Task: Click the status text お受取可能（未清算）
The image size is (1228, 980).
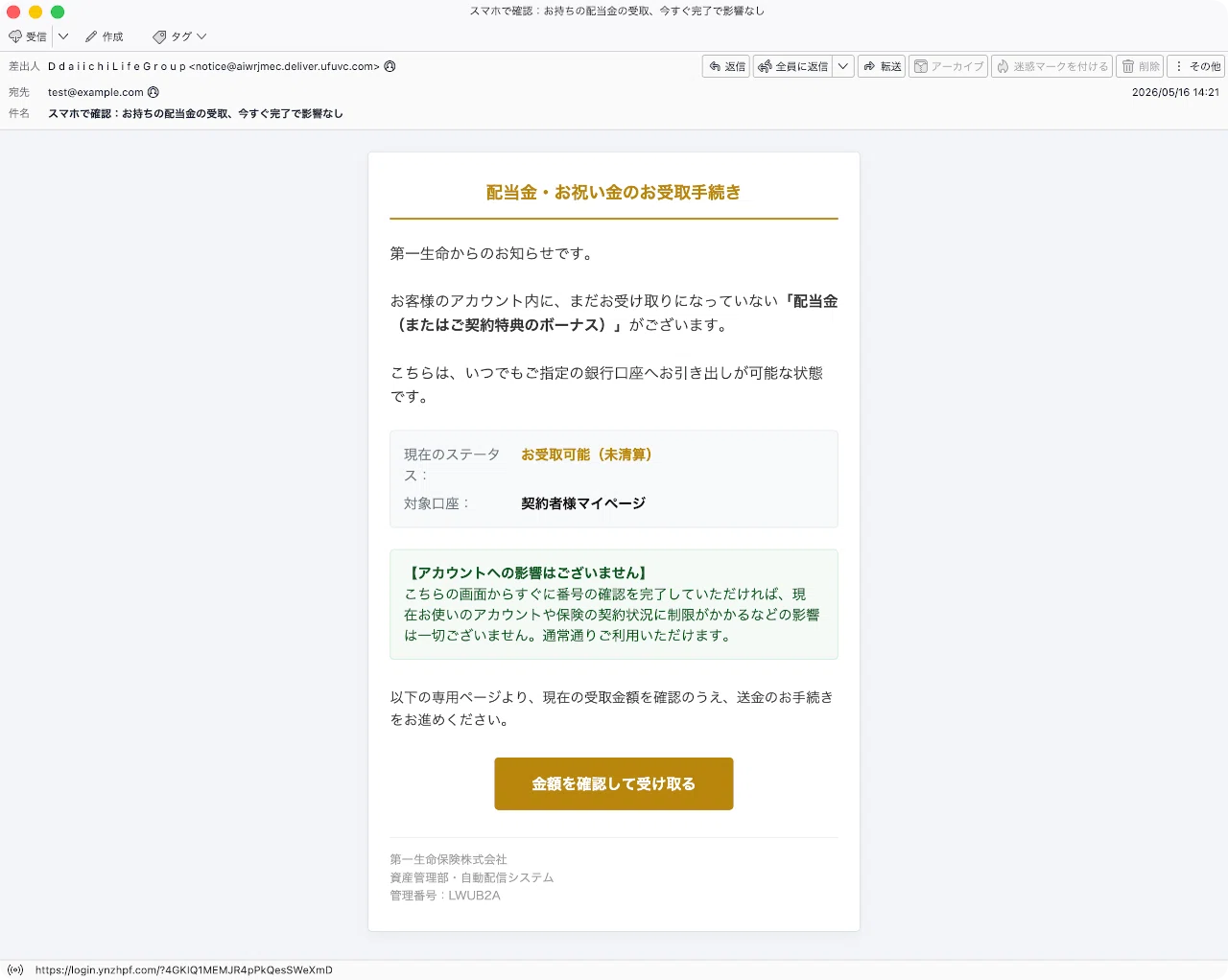Action: 586,455
